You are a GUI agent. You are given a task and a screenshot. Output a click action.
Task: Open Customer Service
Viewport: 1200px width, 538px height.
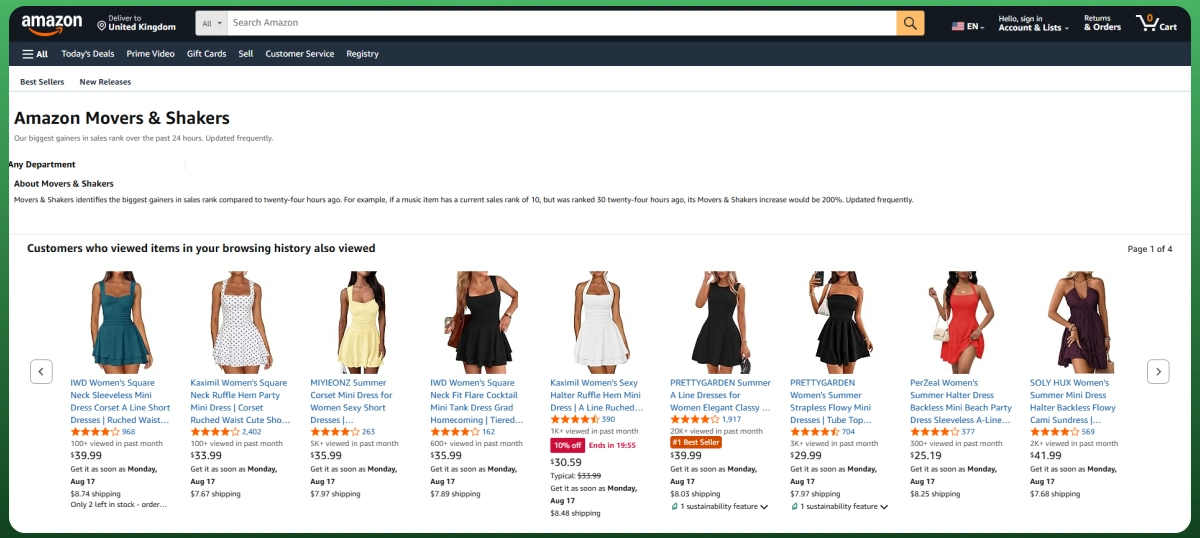click(300, 54)
